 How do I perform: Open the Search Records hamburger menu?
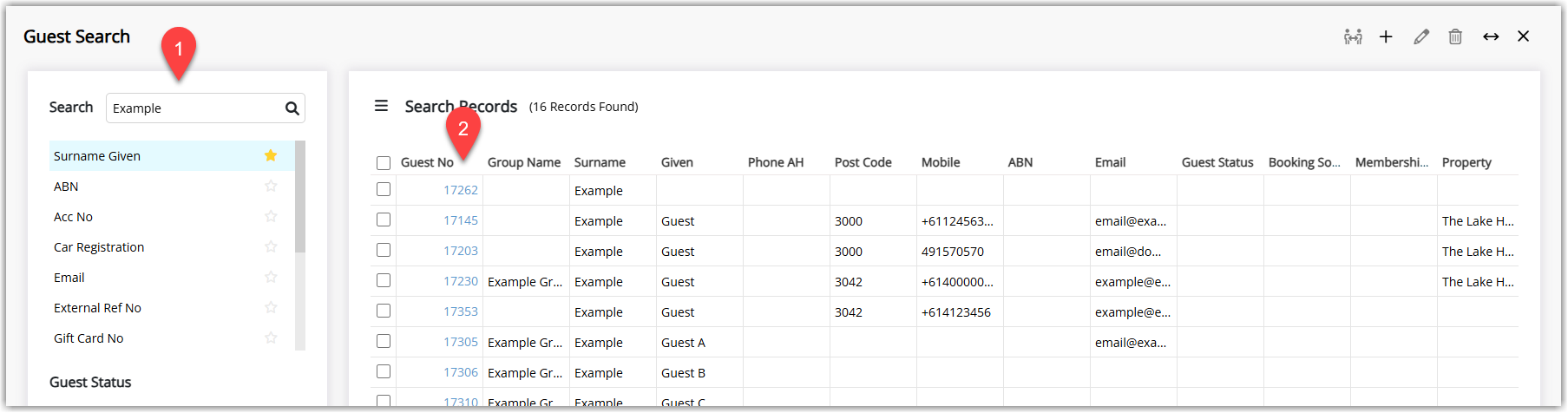(381, 106)
